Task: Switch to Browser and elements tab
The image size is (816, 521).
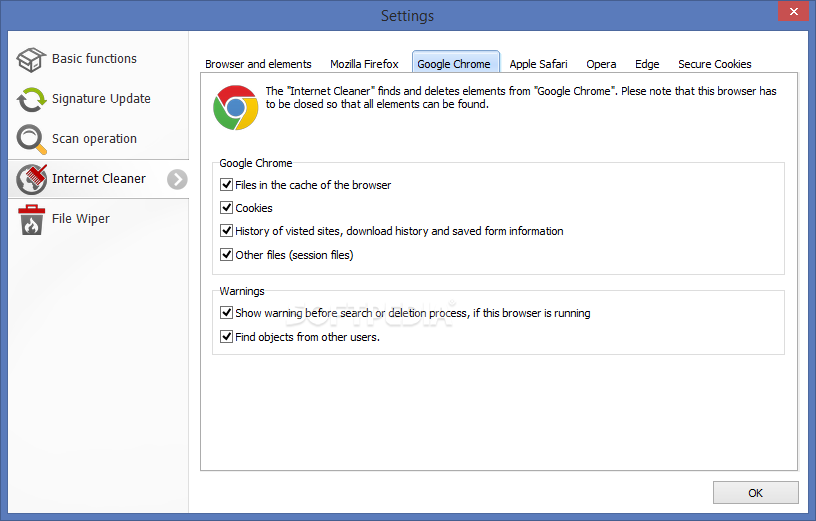Action: point(258,64)
